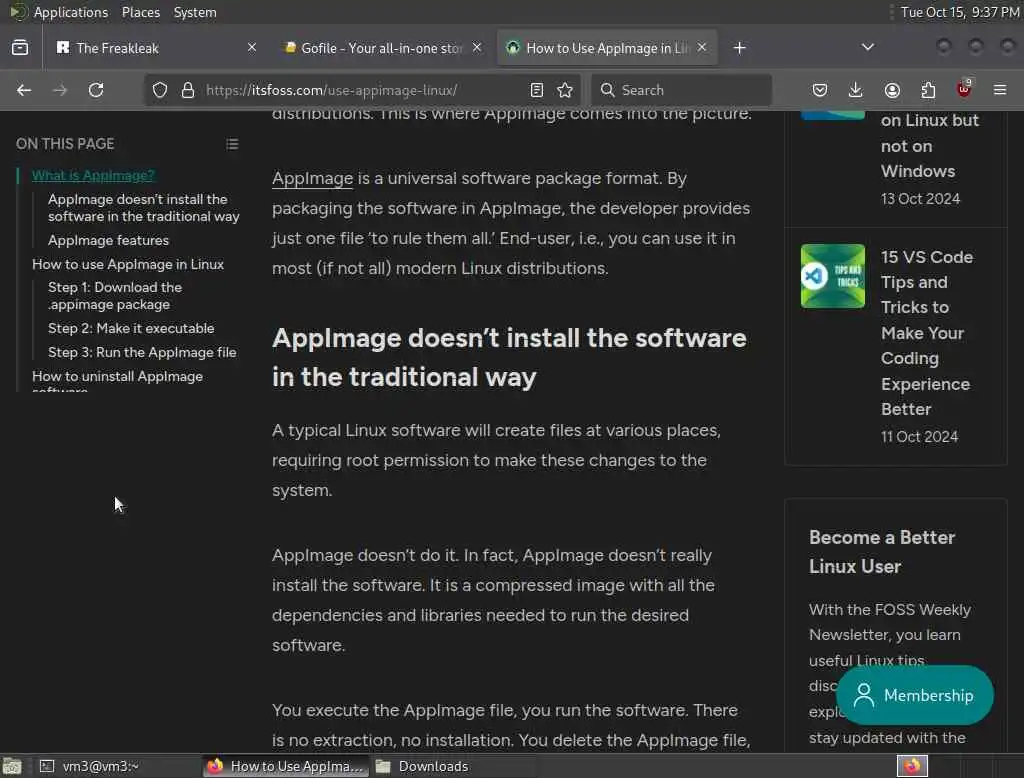
Task: Click the Become a Better Linux User heading
Action: point(882,552)
